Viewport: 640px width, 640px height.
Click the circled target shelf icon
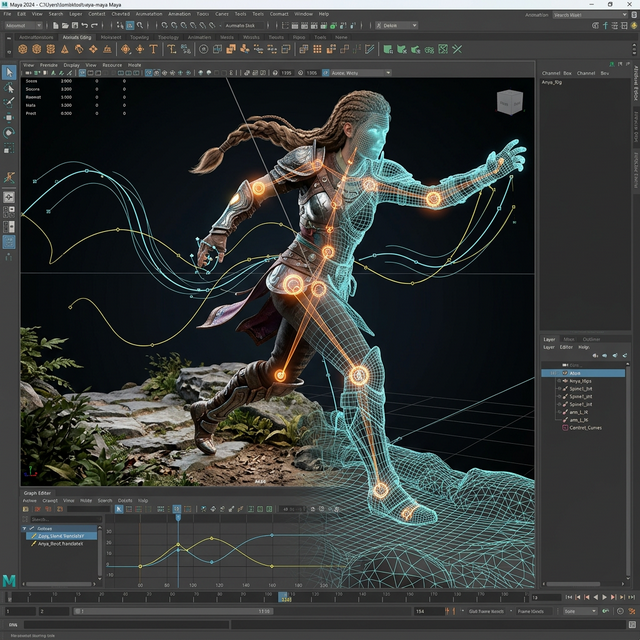[x=203, y=49]
